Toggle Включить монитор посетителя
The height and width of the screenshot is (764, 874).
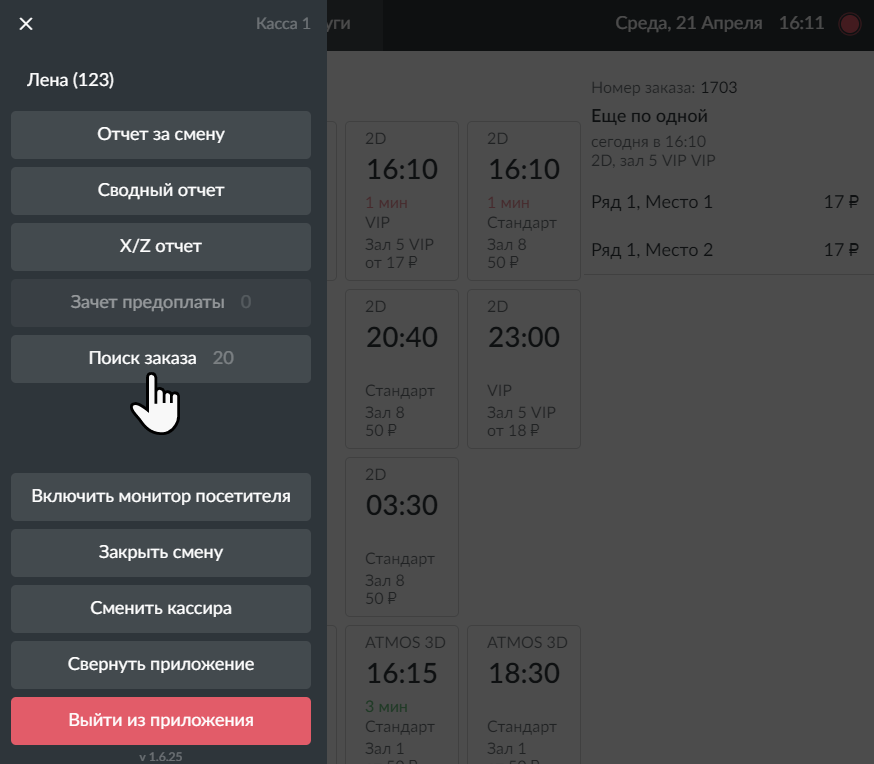click(161, 497)
